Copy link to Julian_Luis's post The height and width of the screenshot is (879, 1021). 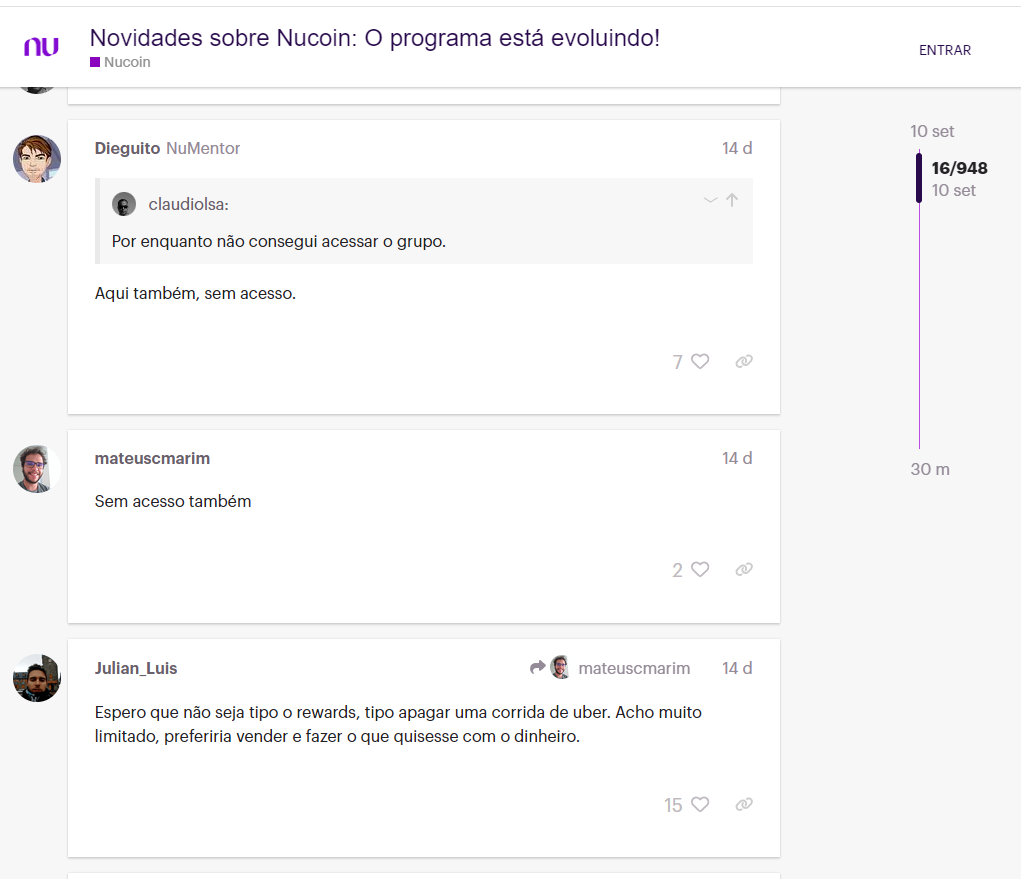pyautogui.click(x=744, y=805)
